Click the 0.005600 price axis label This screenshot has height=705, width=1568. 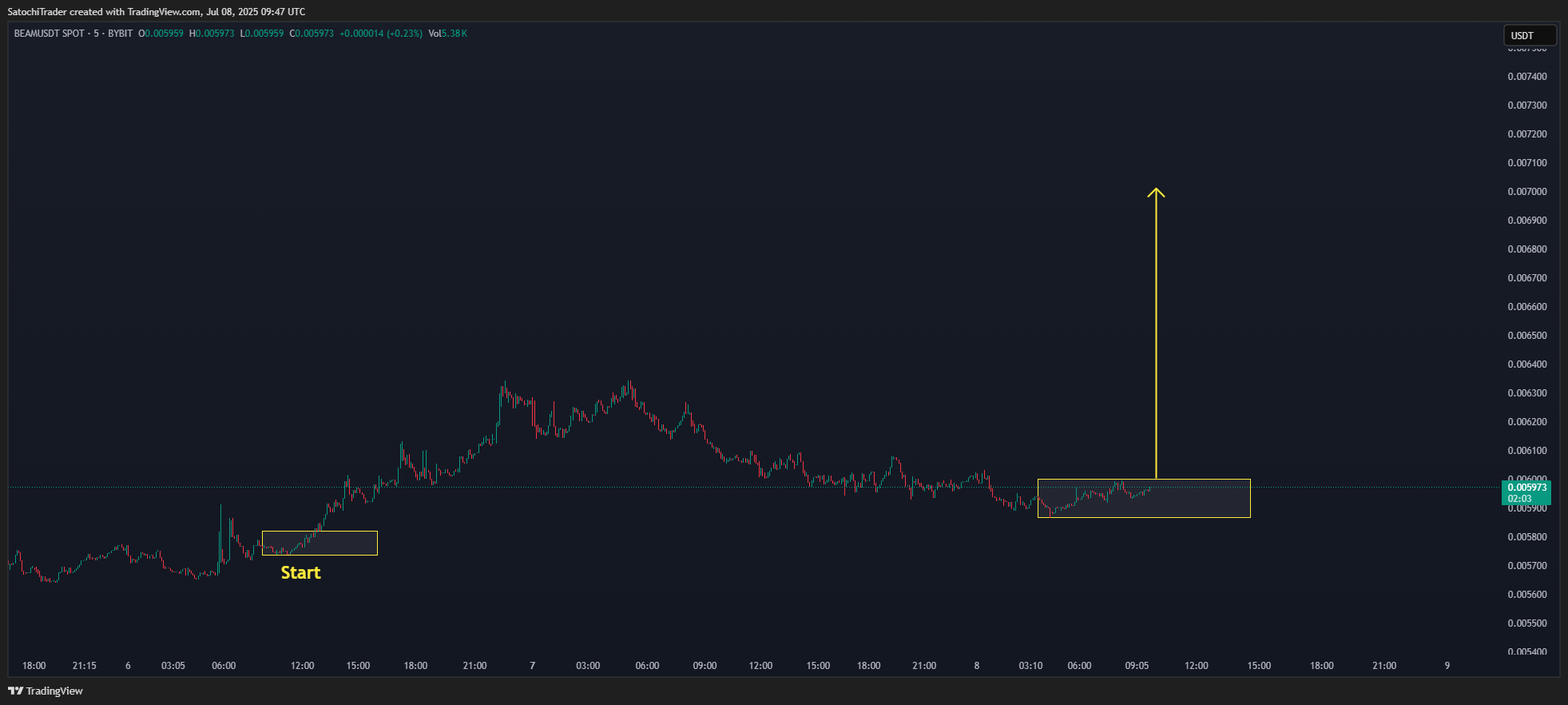tap(1527, 595)
